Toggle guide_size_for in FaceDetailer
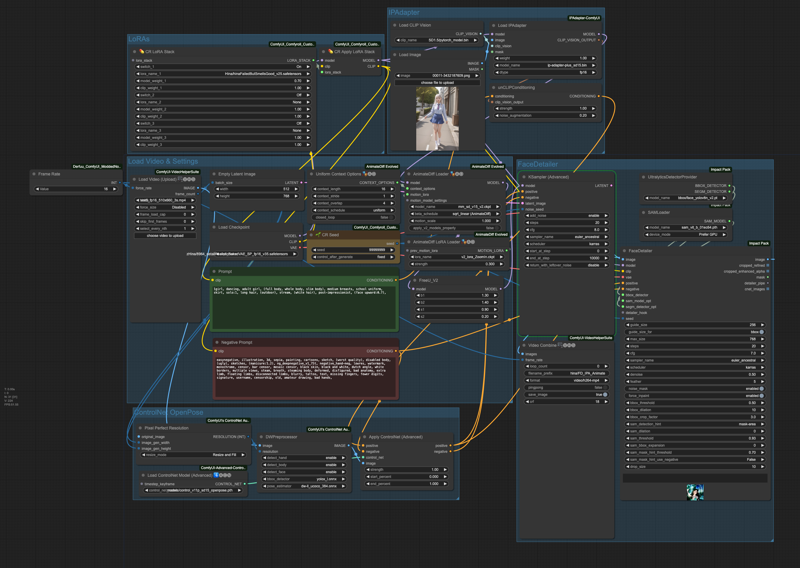 pyautogui.click(x=695, y=332)
